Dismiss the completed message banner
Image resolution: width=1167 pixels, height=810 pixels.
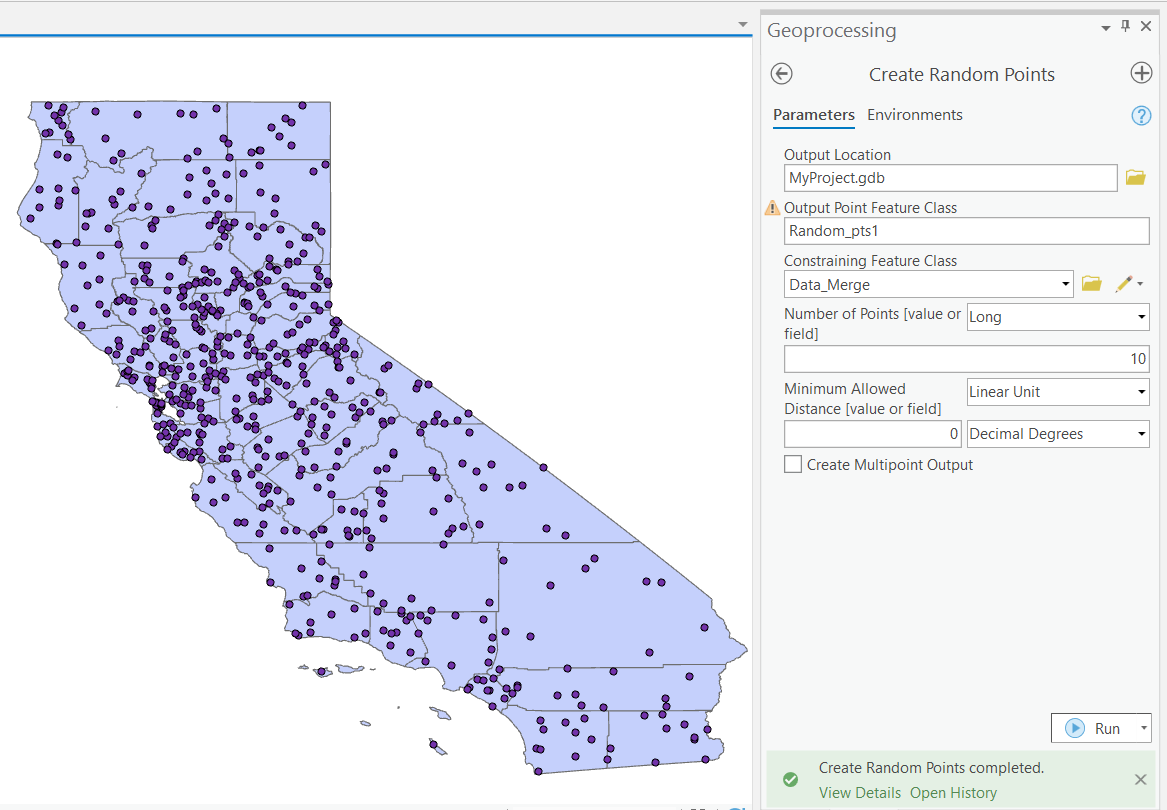(x=1141, y=779)
